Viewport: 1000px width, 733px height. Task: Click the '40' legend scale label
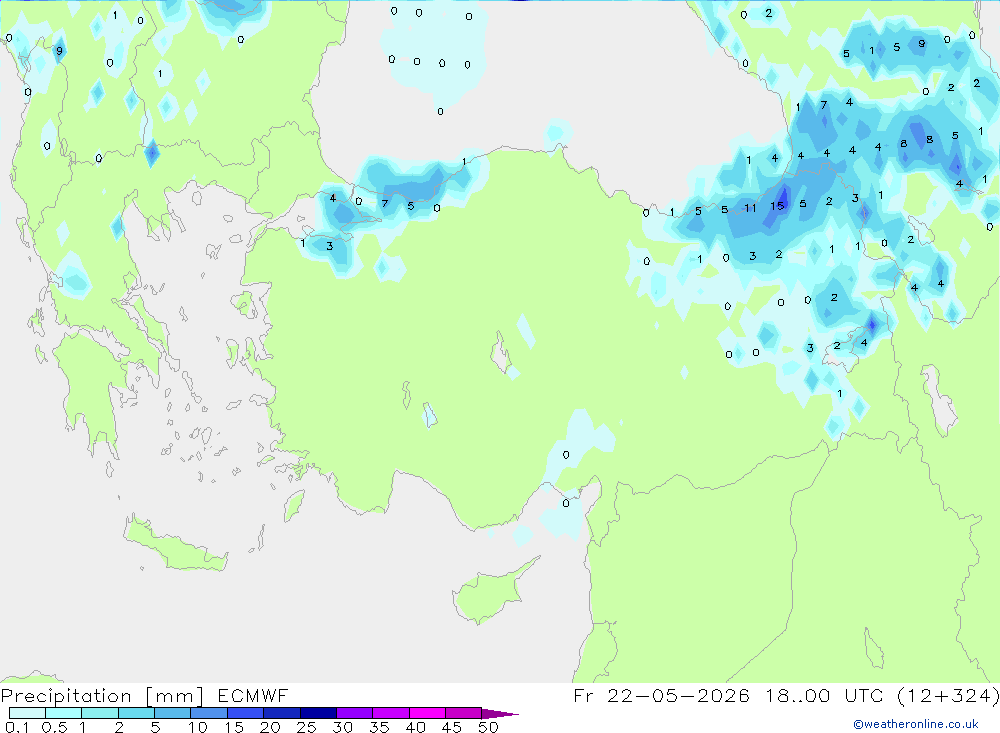click(415, 727)
